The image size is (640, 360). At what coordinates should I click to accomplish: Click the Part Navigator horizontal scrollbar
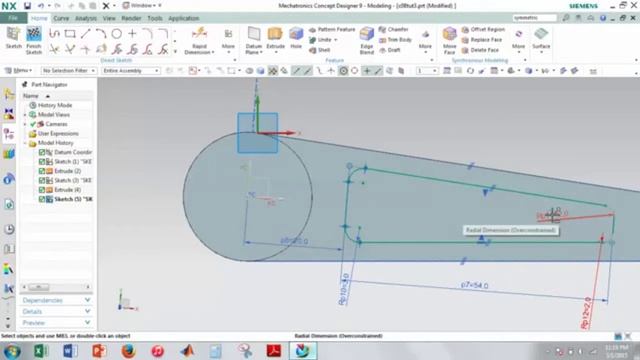click(56, 287)
